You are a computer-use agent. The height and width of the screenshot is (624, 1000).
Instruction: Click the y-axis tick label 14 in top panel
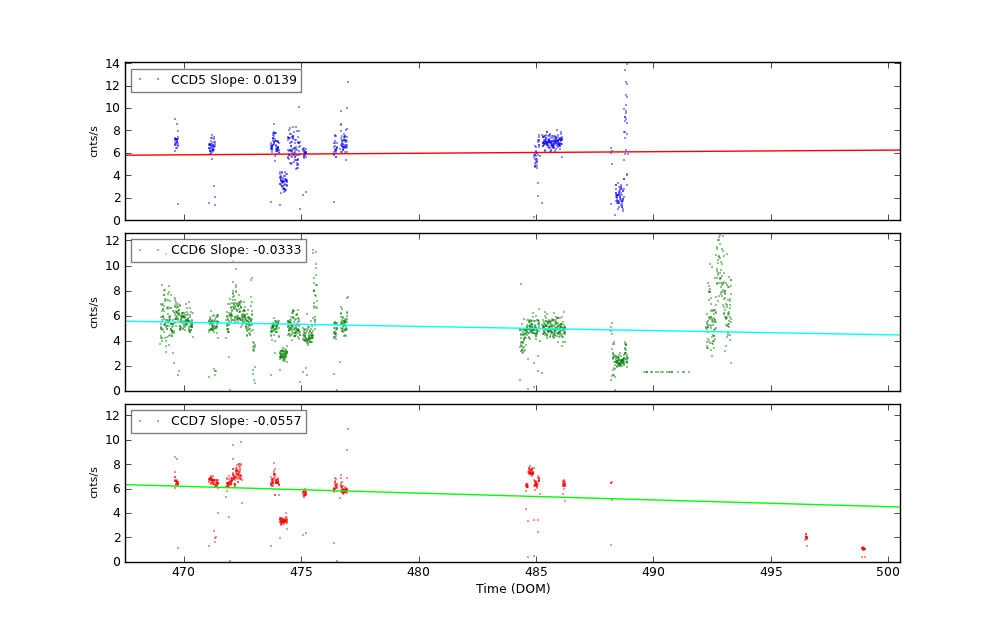pos(114,63)
